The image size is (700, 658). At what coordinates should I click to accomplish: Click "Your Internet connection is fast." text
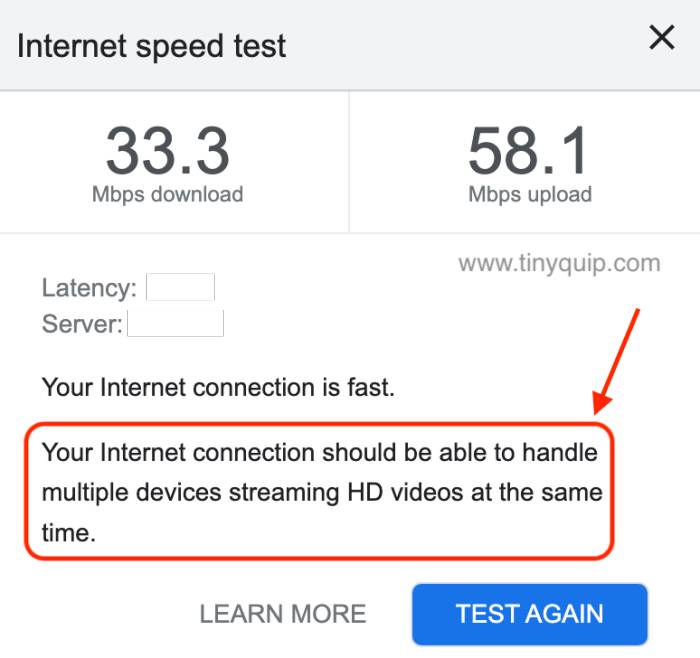pyautogui.click(x=218, y=386)
